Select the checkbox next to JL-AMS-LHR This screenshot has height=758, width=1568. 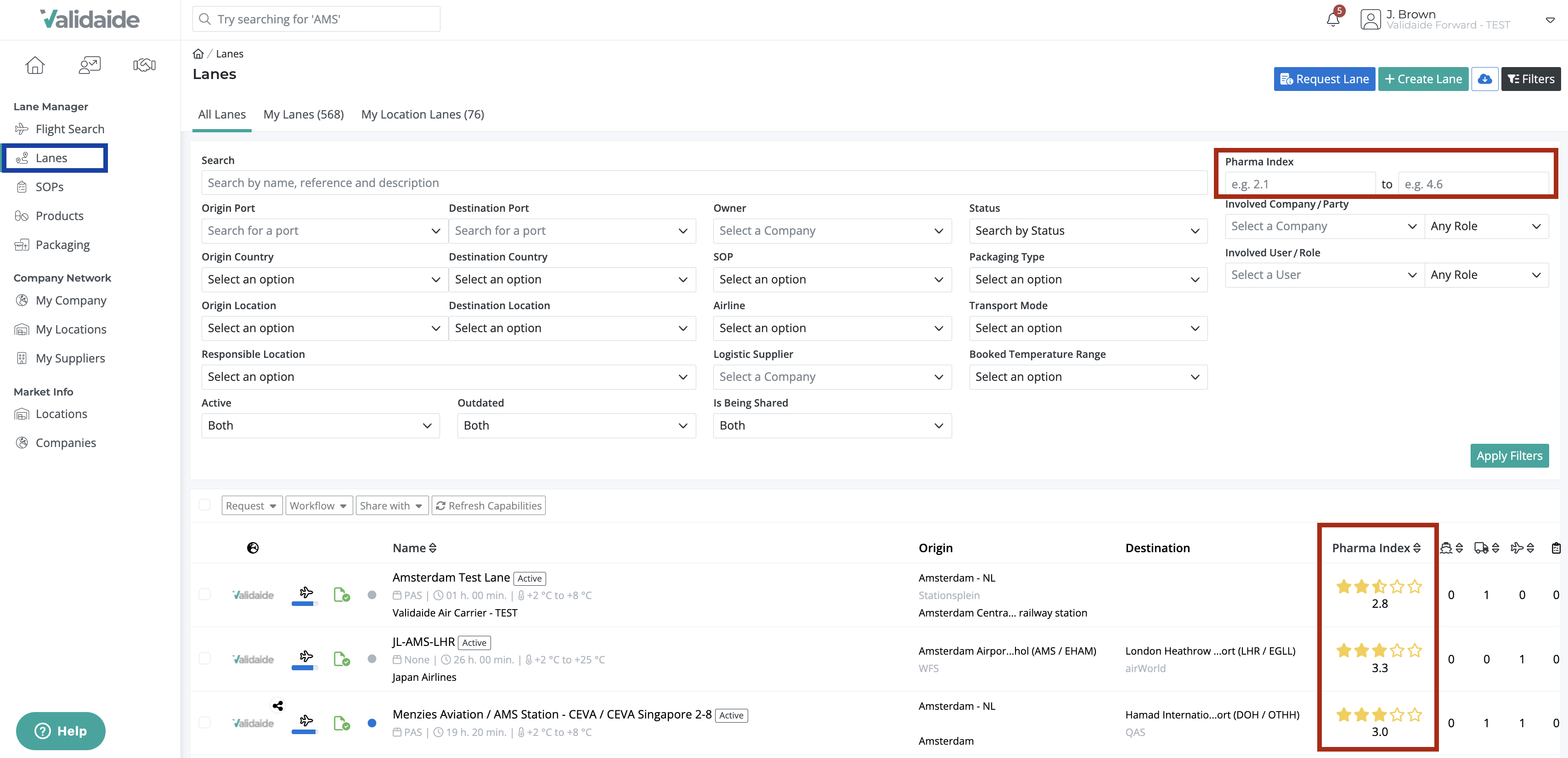(204, 659)
